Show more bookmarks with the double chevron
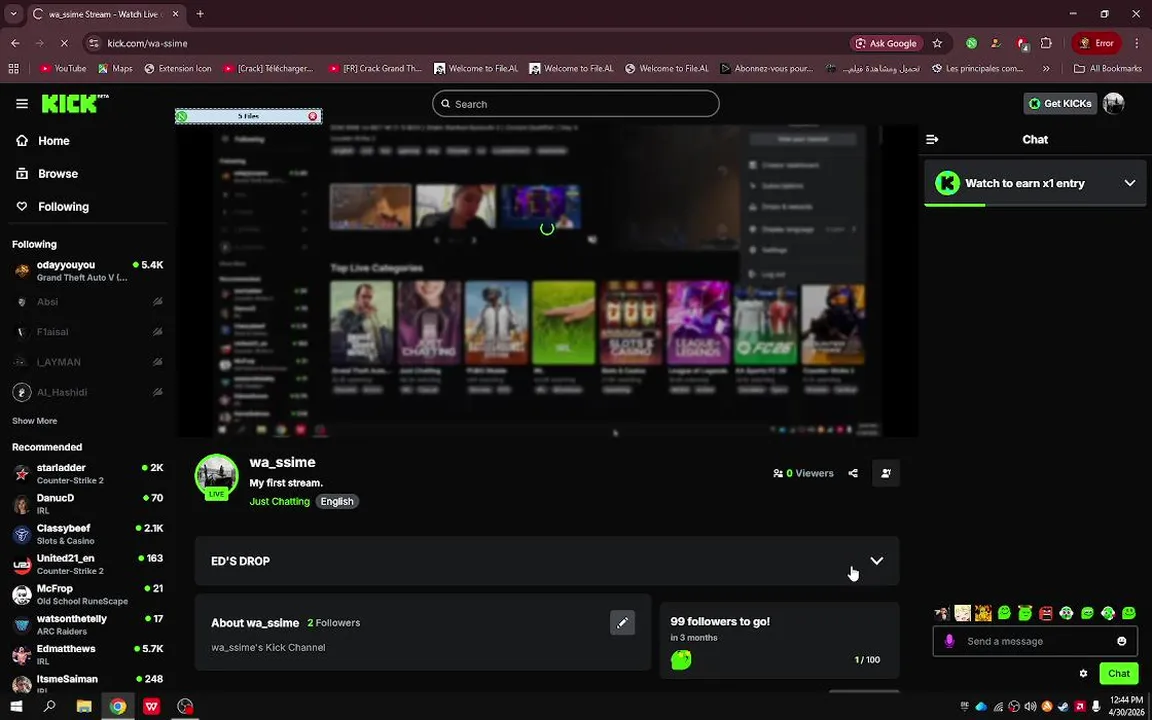 pyautogui.click(x=1046, y=68)
